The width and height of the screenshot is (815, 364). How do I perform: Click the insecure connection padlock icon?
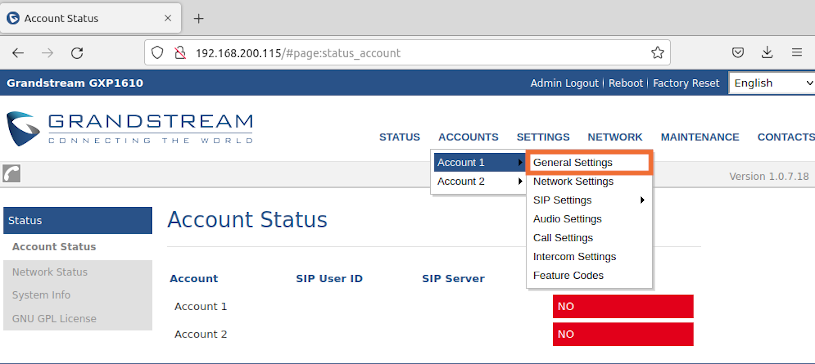click(x=180, y=53)
